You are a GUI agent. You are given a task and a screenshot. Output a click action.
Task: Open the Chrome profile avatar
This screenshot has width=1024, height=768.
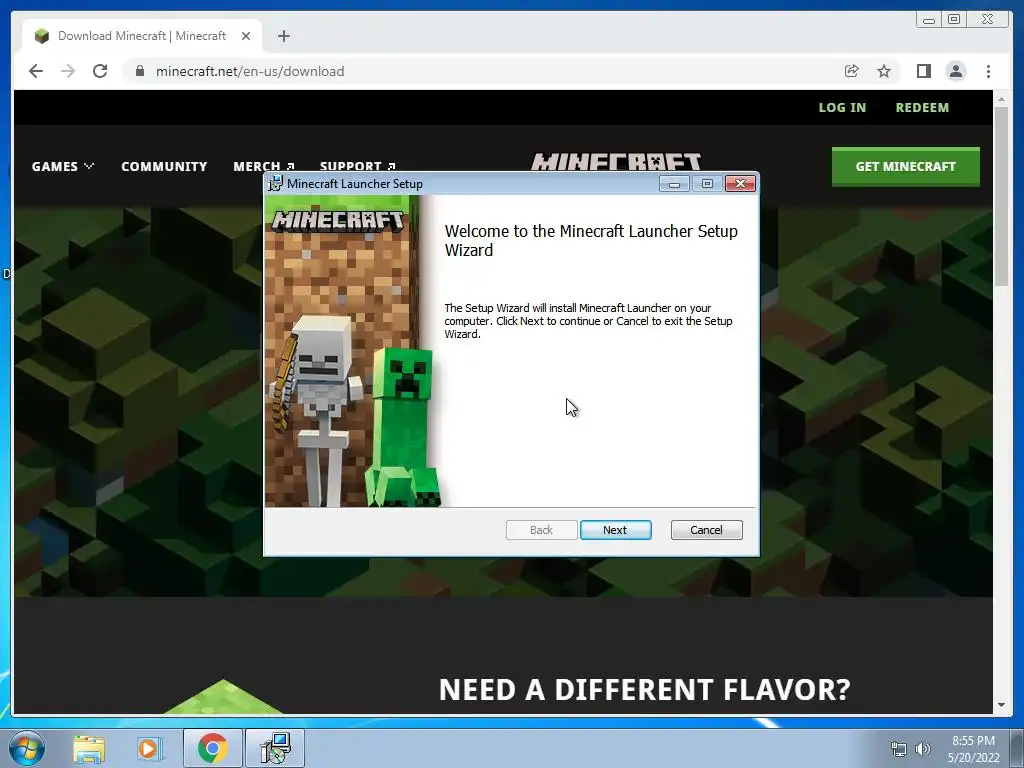955,71
